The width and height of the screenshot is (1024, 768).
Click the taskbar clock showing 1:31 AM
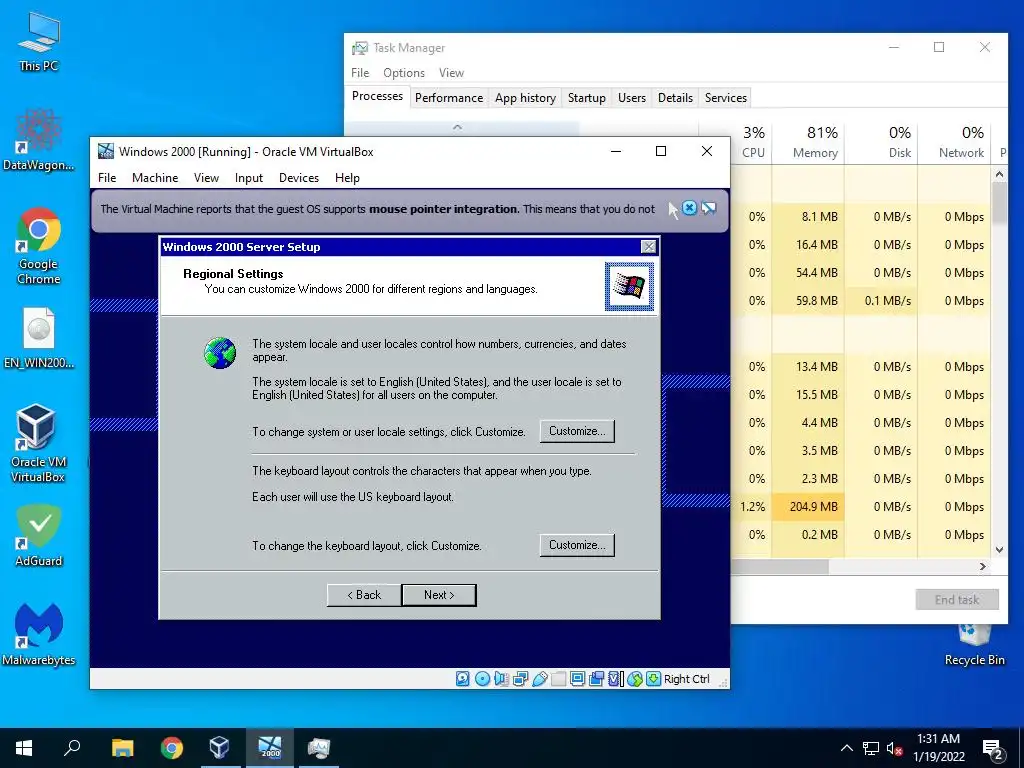click(x=938, y=748)
